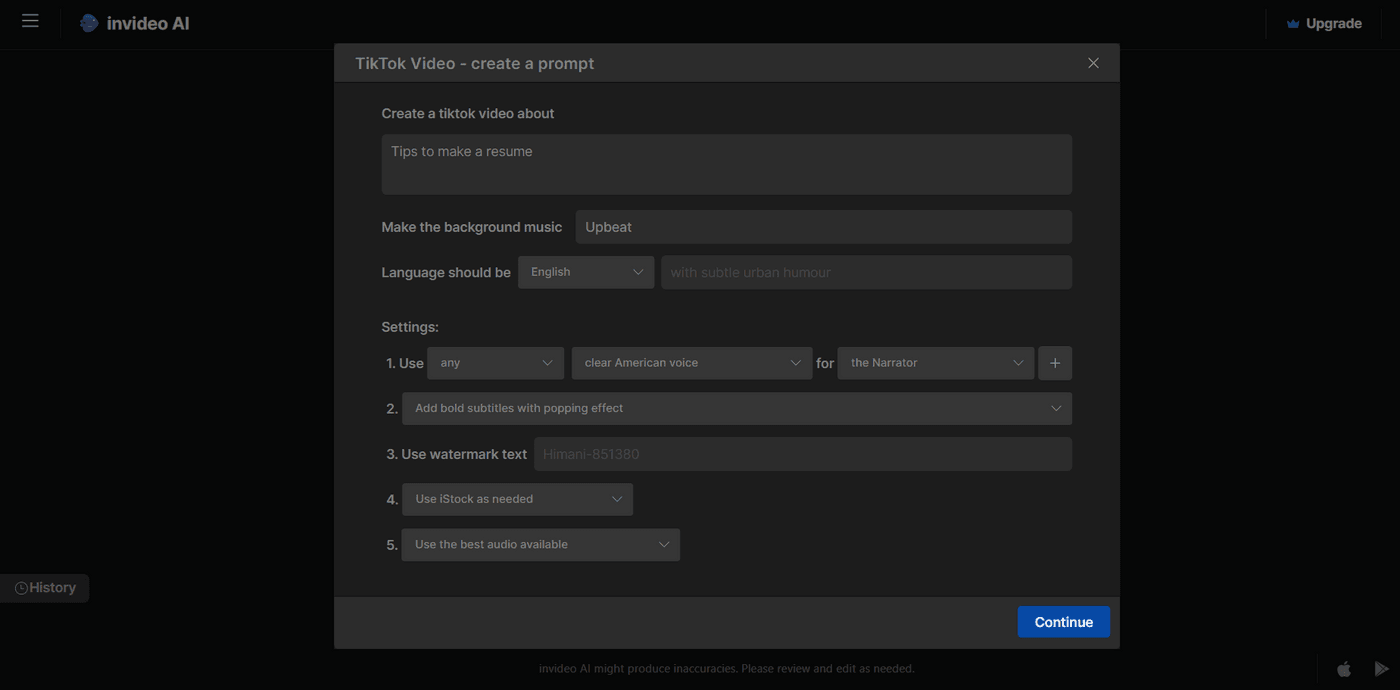Viewport: 1400px width, 690px height.
Task: Expand the clear American voice dropdown
Action: click(691, 363)
